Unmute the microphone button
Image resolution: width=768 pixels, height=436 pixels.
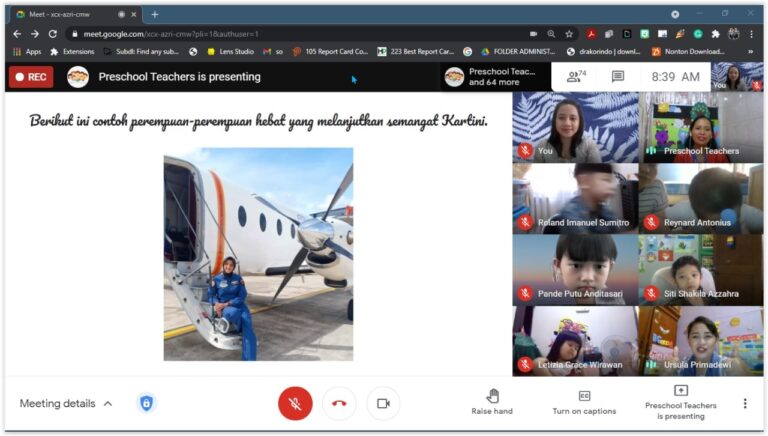tap(295, 403)
